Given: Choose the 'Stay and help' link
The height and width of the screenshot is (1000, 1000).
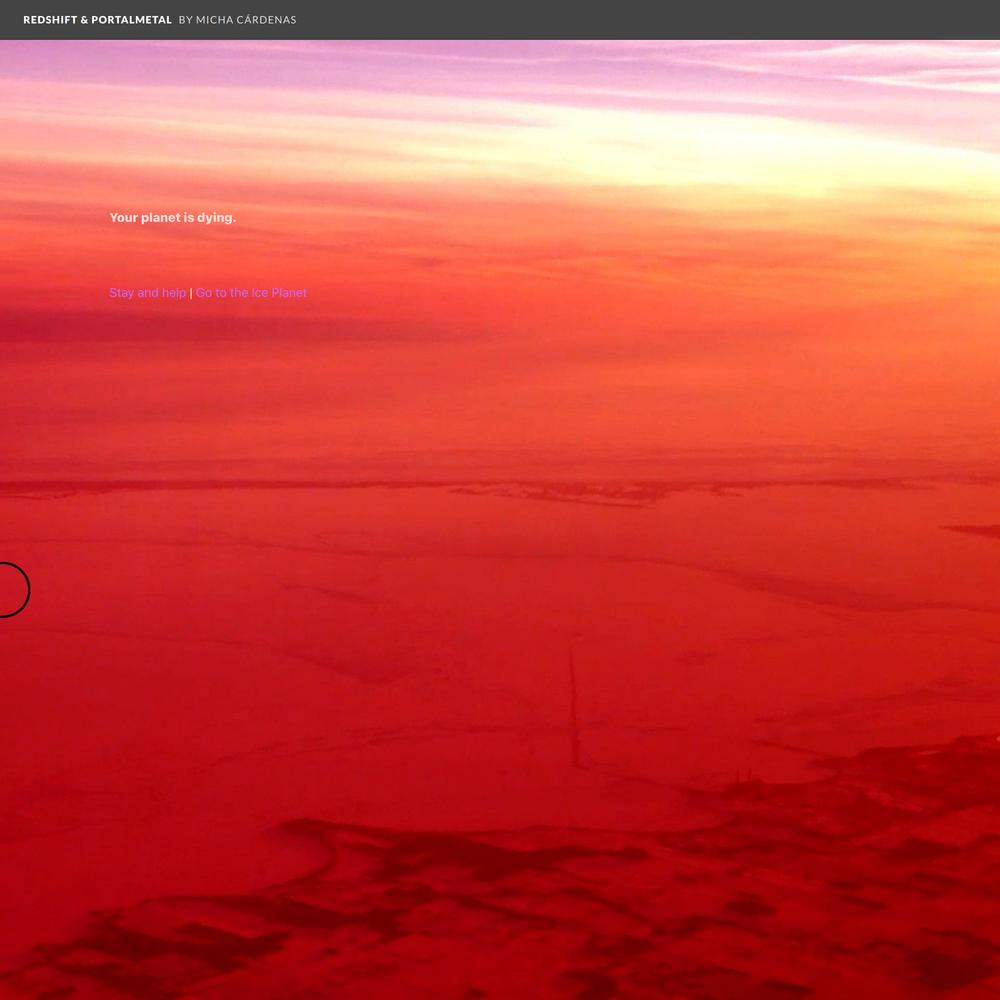Looking at the screenshot, I should 147,293.
